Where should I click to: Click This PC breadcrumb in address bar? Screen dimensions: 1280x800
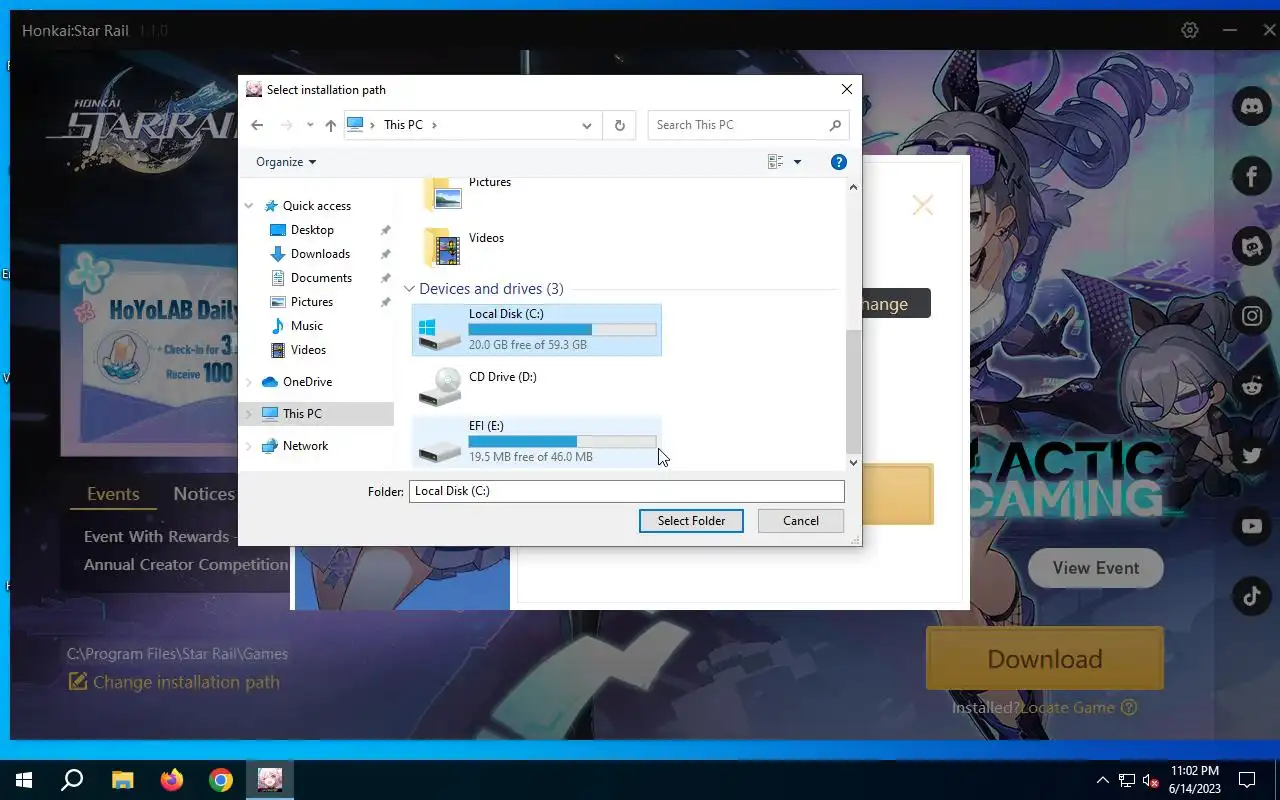tap(403, 125)
